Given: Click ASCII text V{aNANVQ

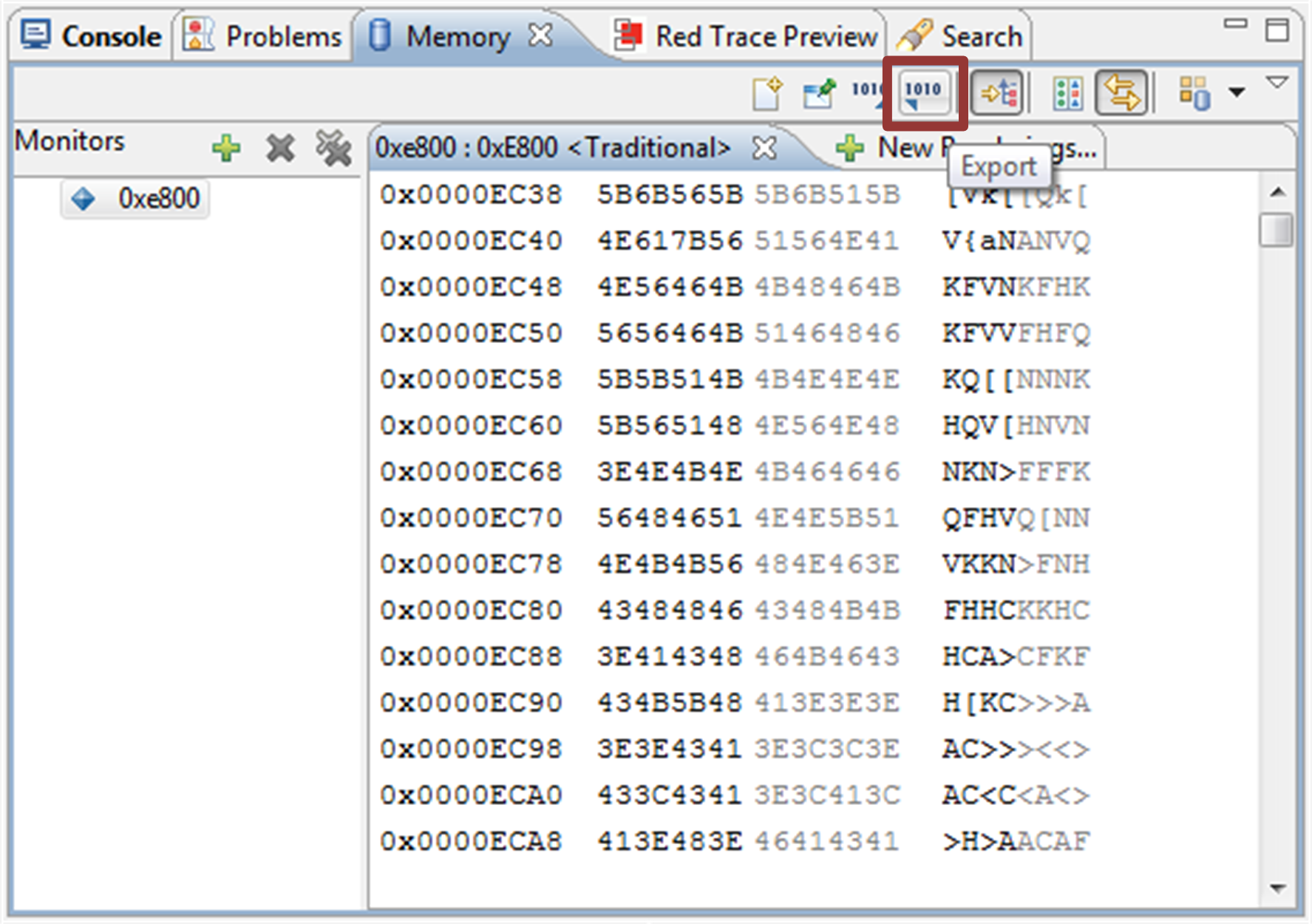Looking at the screenshot, I should click(1016, 241).
